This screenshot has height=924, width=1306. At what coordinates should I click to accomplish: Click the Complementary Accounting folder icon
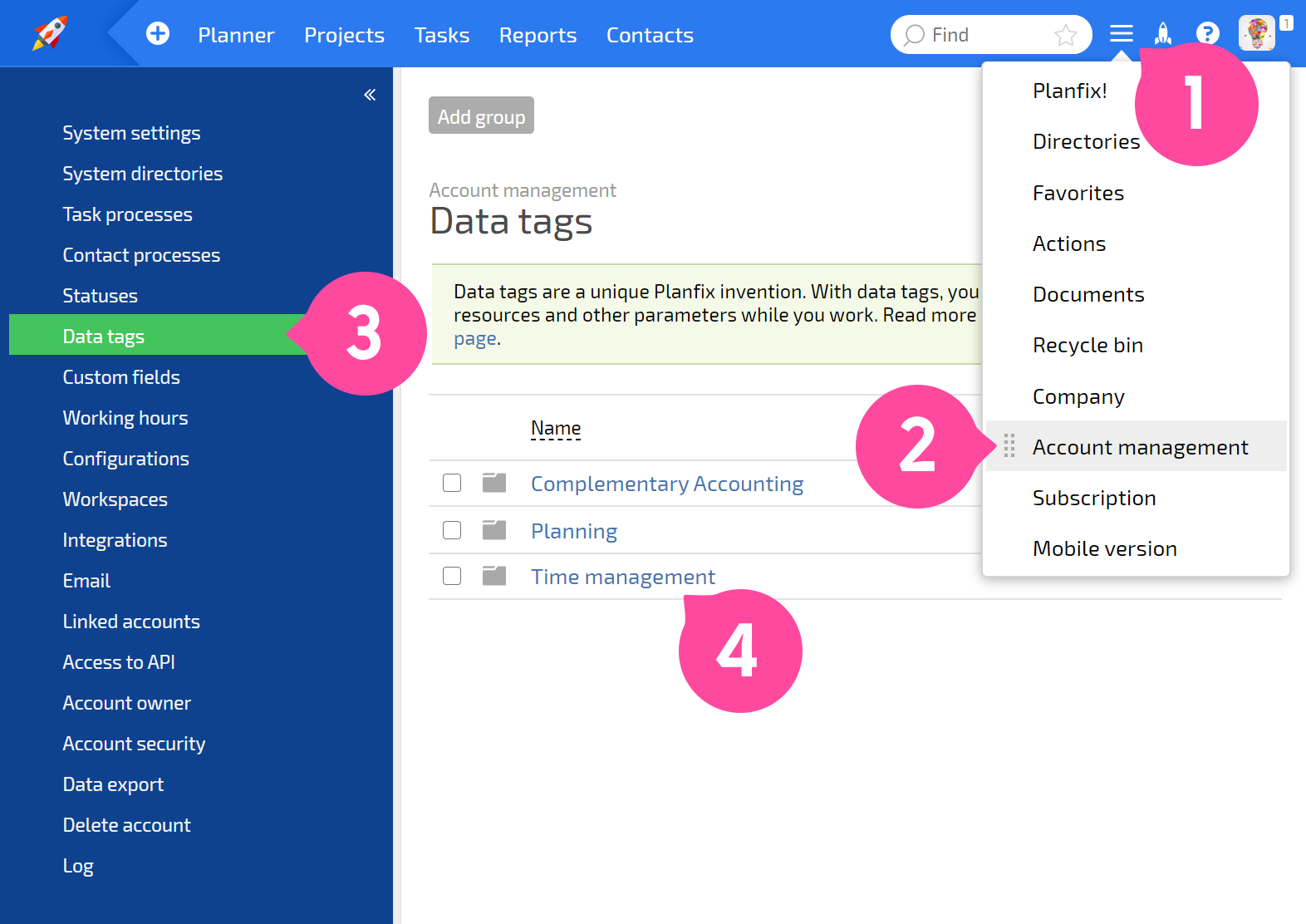pyautogui.click(x=494, y=483)
